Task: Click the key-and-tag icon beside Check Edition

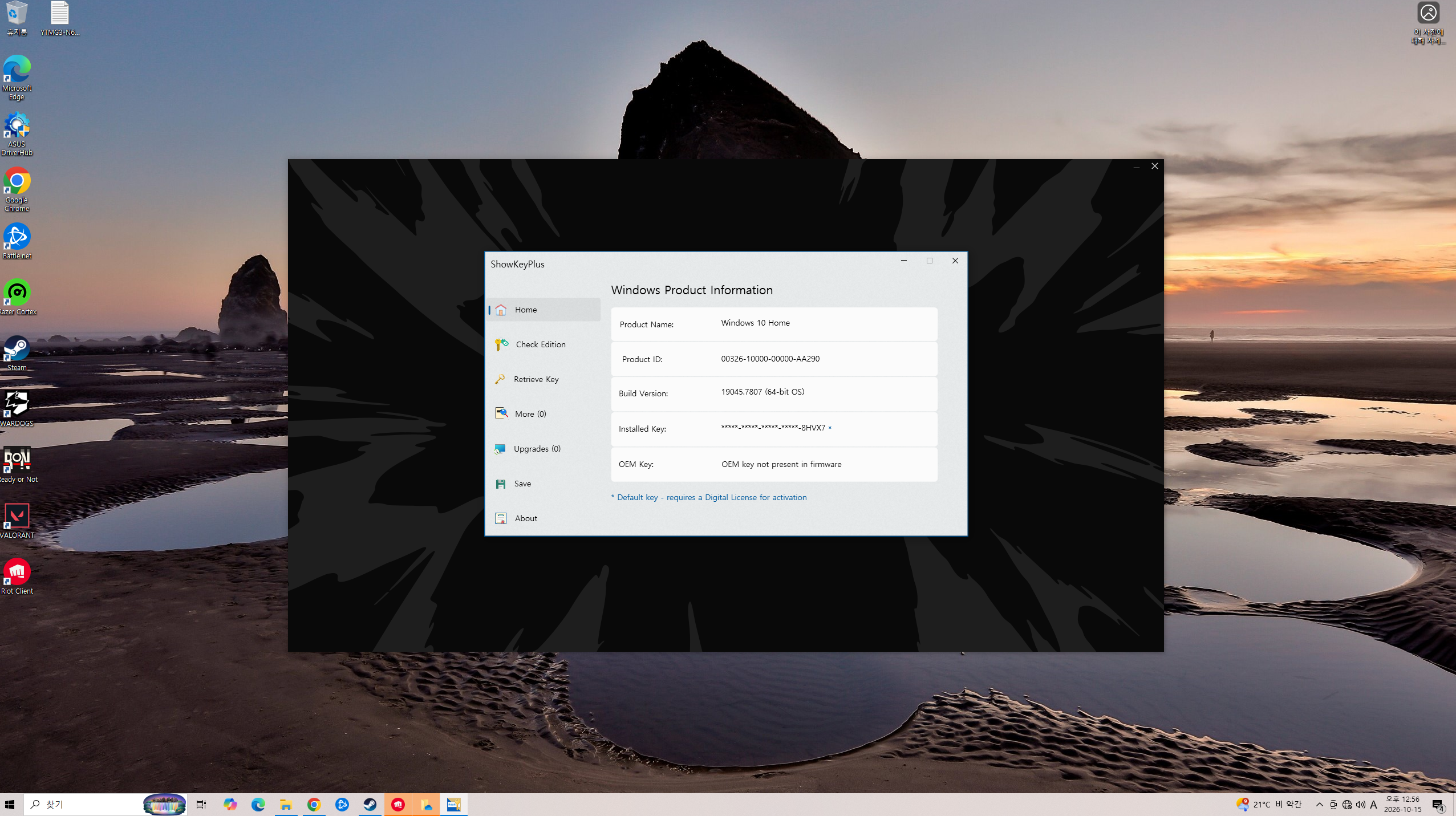Action: [501, 344]
